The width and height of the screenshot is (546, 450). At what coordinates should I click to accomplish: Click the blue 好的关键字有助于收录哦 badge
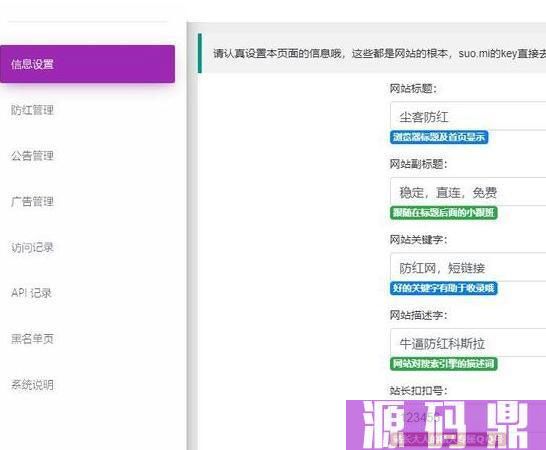click(x=444, y=288)
